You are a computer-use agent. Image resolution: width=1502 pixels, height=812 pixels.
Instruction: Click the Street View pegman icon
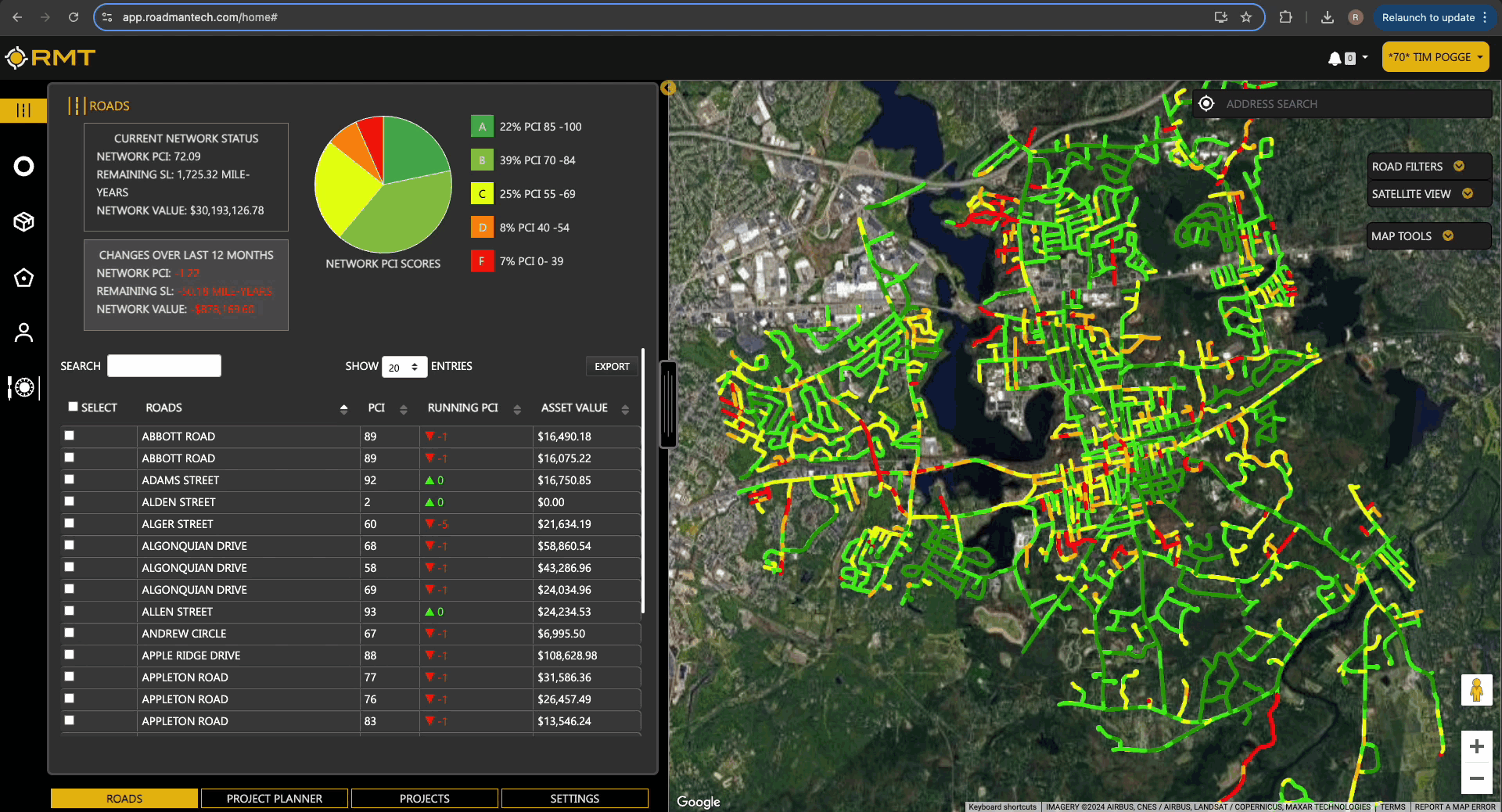point(1476,690)
